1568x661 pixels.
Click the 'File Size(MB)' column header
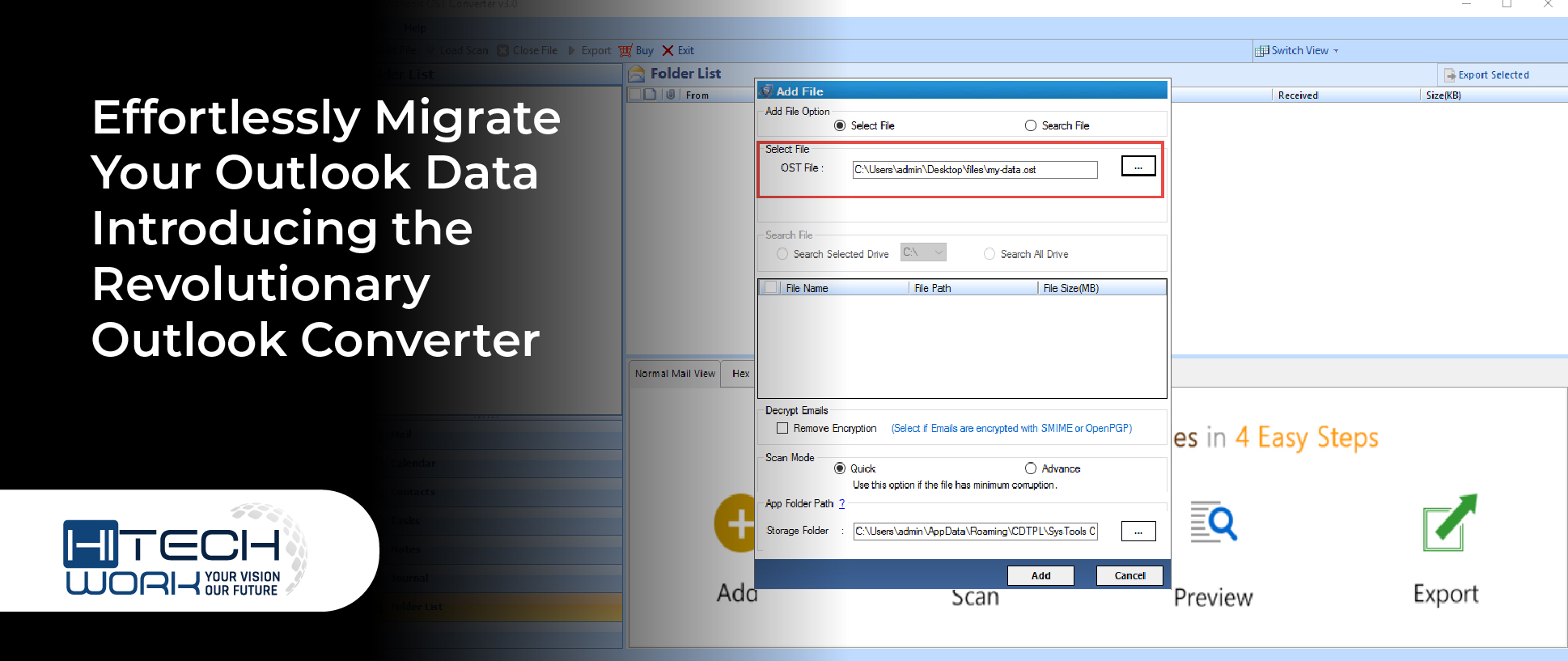coord(1071,288)
